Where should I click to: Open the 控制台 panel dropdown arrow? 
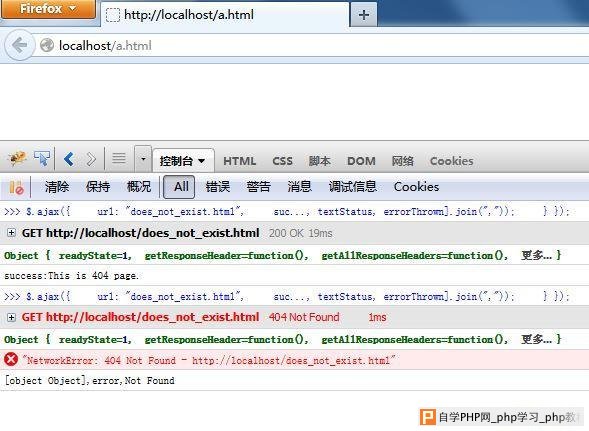pos(202,161)
